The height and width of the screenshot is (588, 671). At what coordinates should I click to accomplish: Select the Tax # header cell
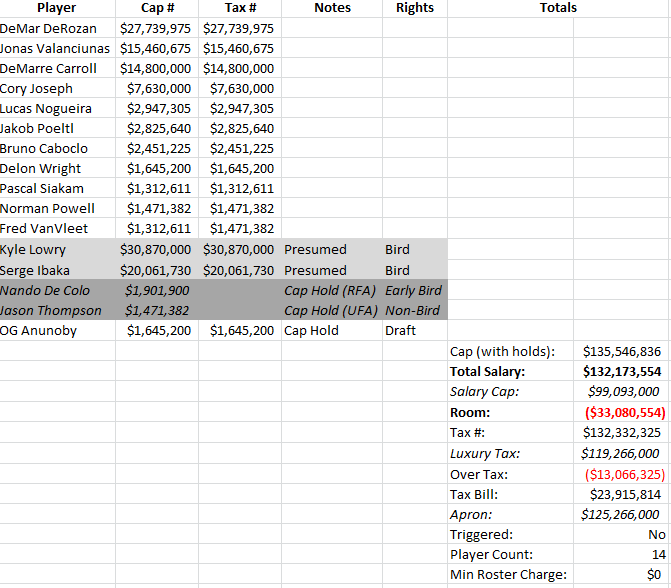pos(240,8)
